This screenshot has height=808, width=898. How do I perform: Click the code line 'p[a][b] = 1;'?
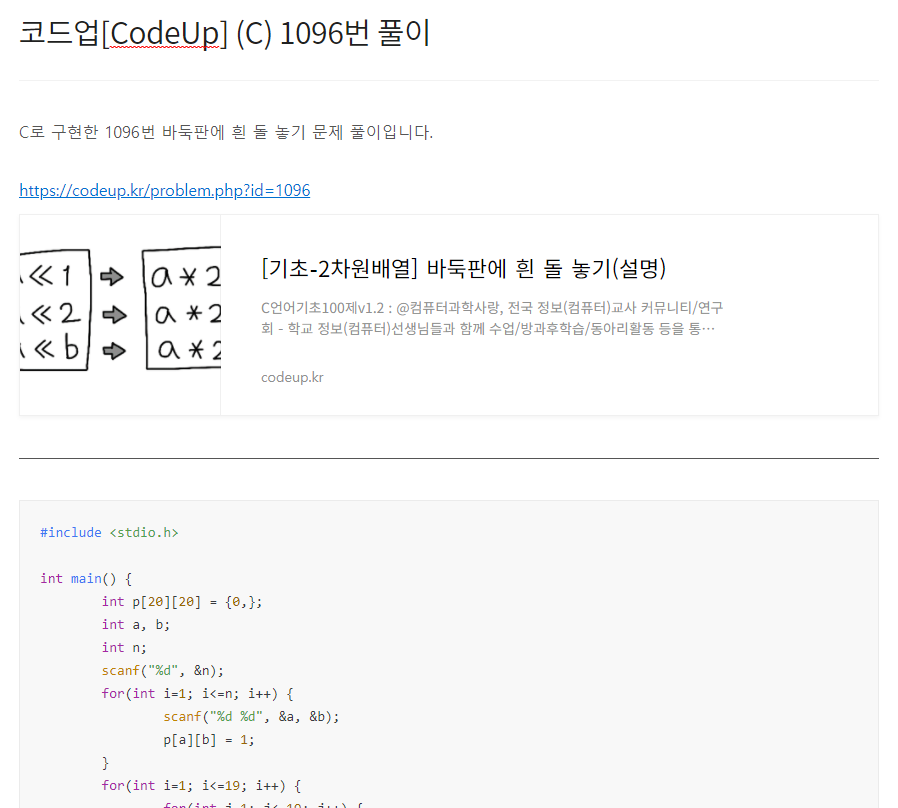(209, 740)
